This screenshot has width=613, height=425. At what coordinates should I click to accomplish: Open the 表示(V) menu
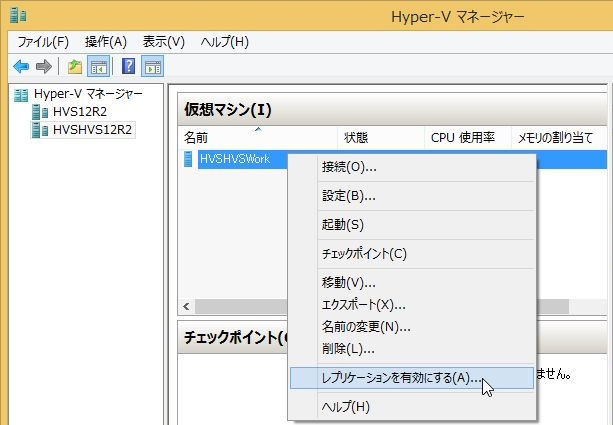pos(163,41)
